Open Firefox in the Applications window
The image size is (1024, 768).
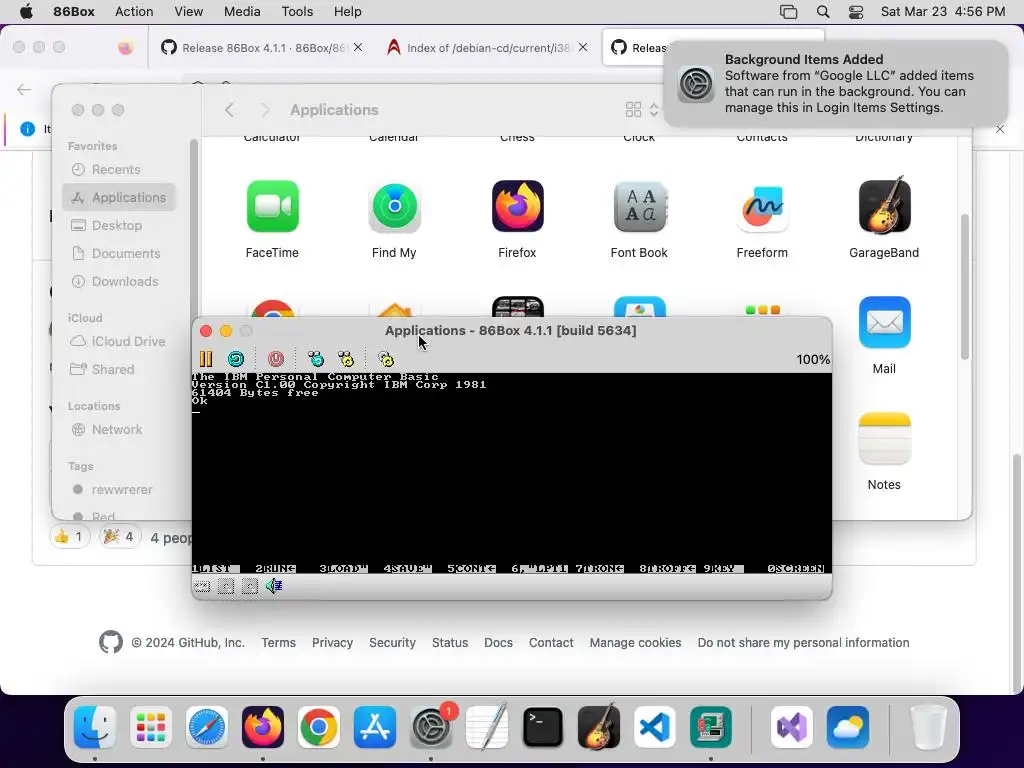tap(517, 206)
